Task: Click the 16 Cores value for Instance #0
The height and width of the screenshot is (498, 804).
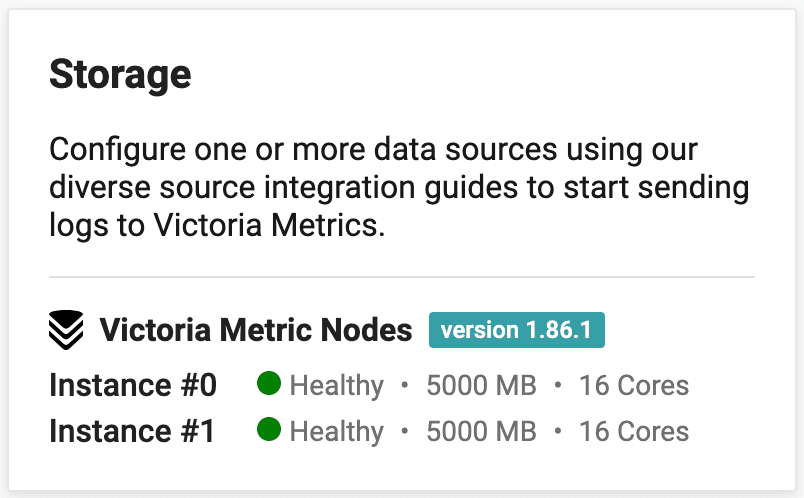Action: point(634,385)
